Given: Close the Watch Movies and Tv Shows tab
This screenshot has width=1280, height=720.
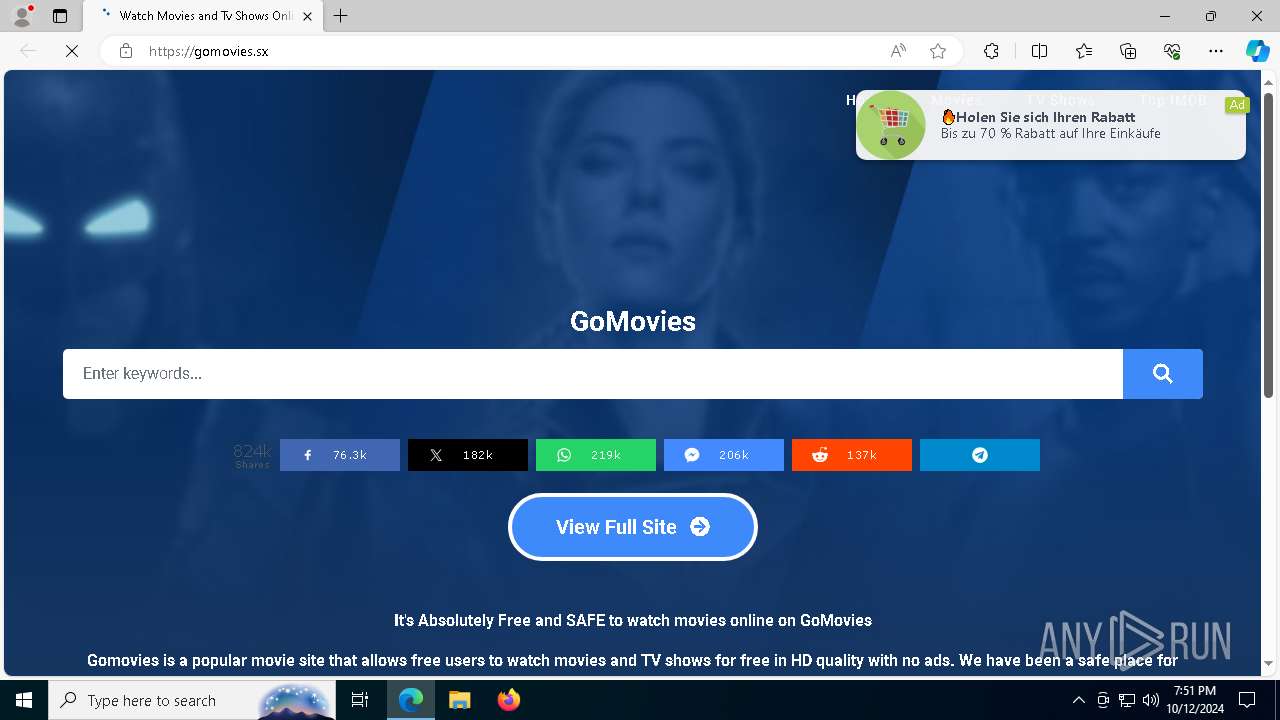Looking at the screenshot, I should click(307, 16).
